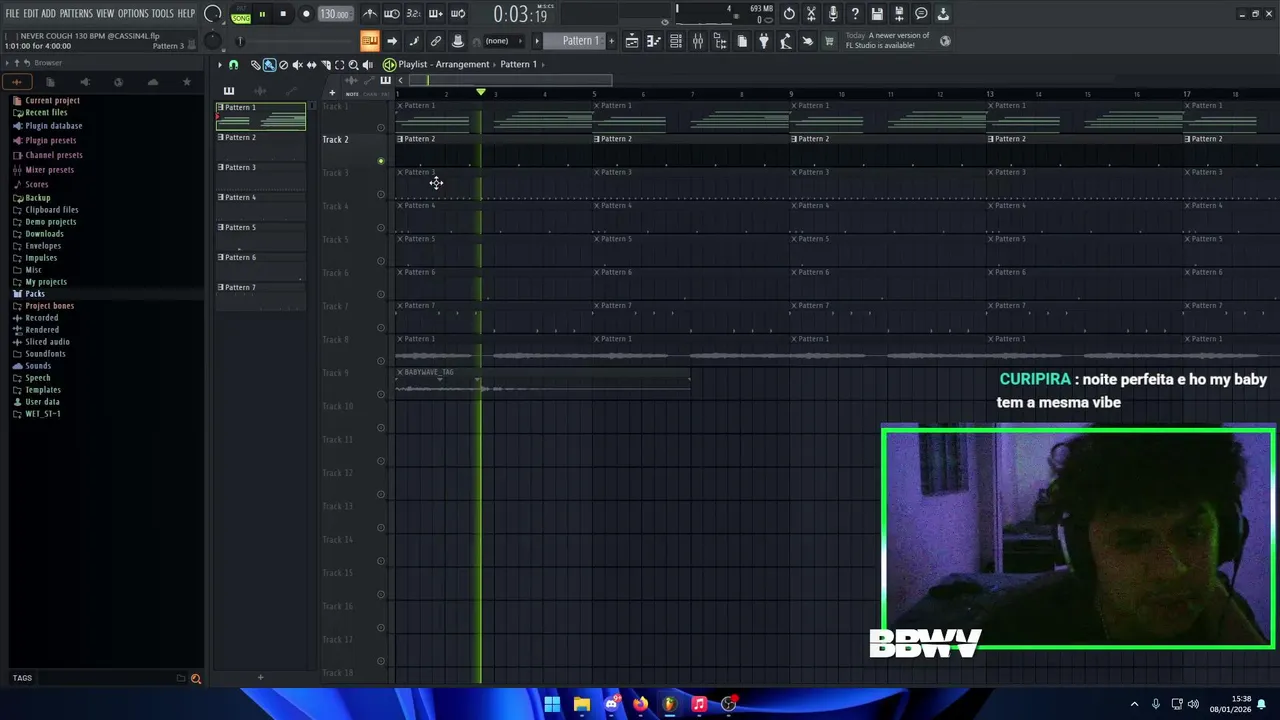Image resolution: width=1280 pixels, height=720 pixels.
Task: Open the tempo tapper icon
Action: click(786, 41)
